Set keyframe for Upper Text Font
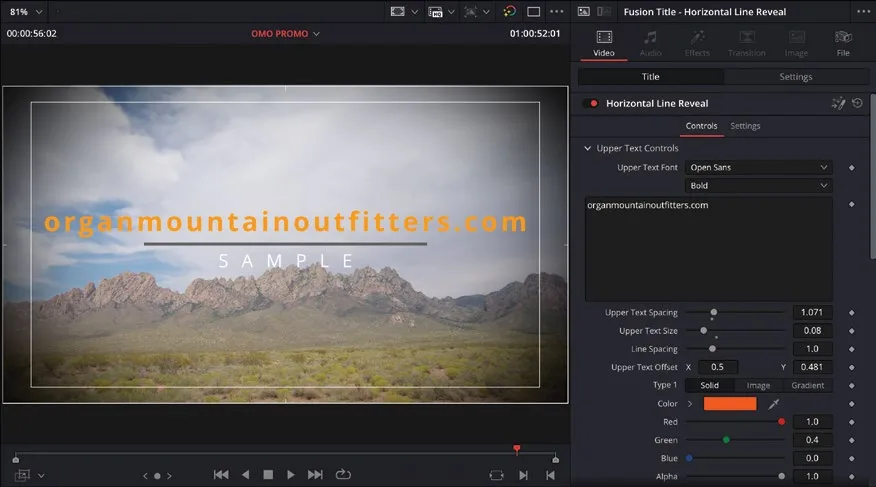Viewport: 876px width, 487px height. (x=851, y=168)
